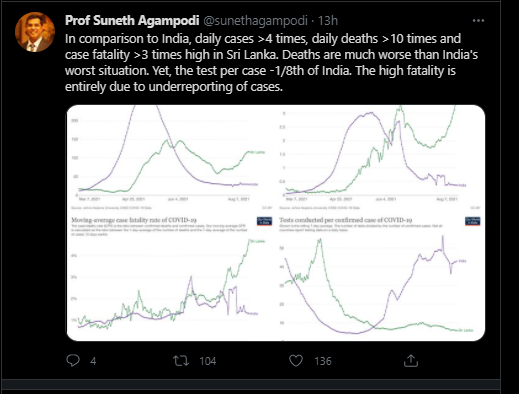
Task: Like the tweet with heart icon
Action: [296, 361]
